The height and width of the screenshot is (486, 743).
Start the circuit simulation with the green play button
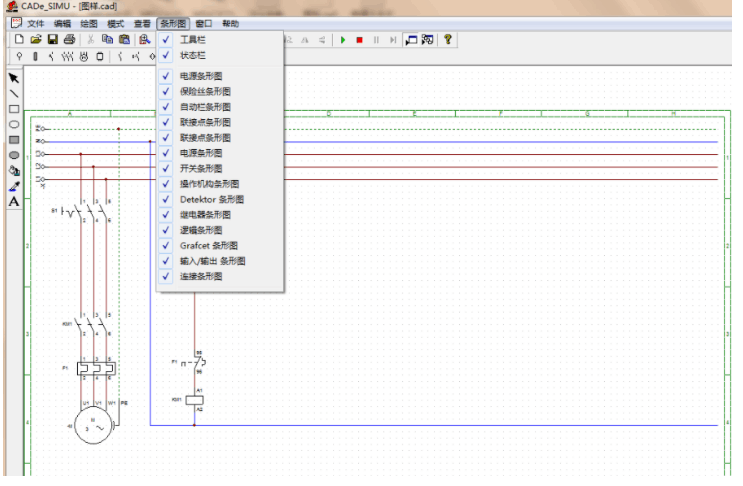tap(342, 40)
